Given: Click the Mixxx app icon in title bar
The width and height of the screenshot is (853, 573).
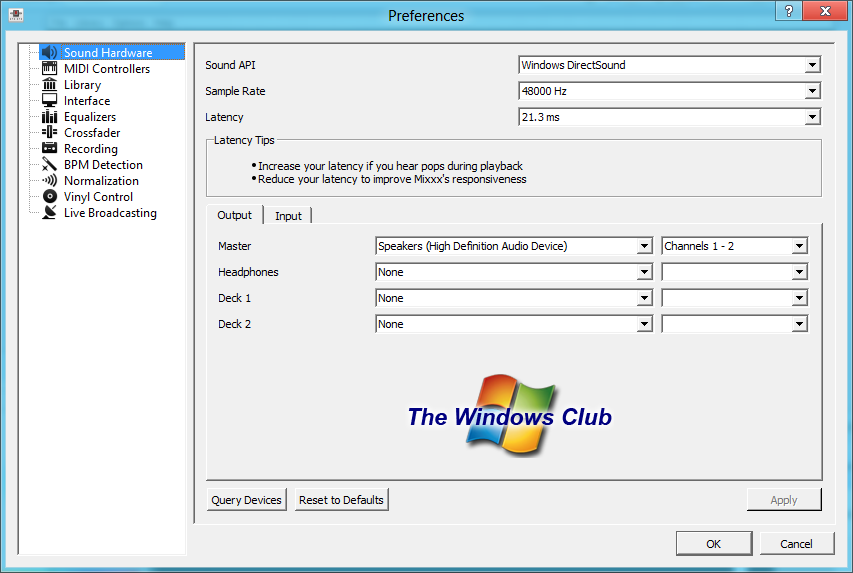Looking at the screenshot, I should tap(16, 15).
